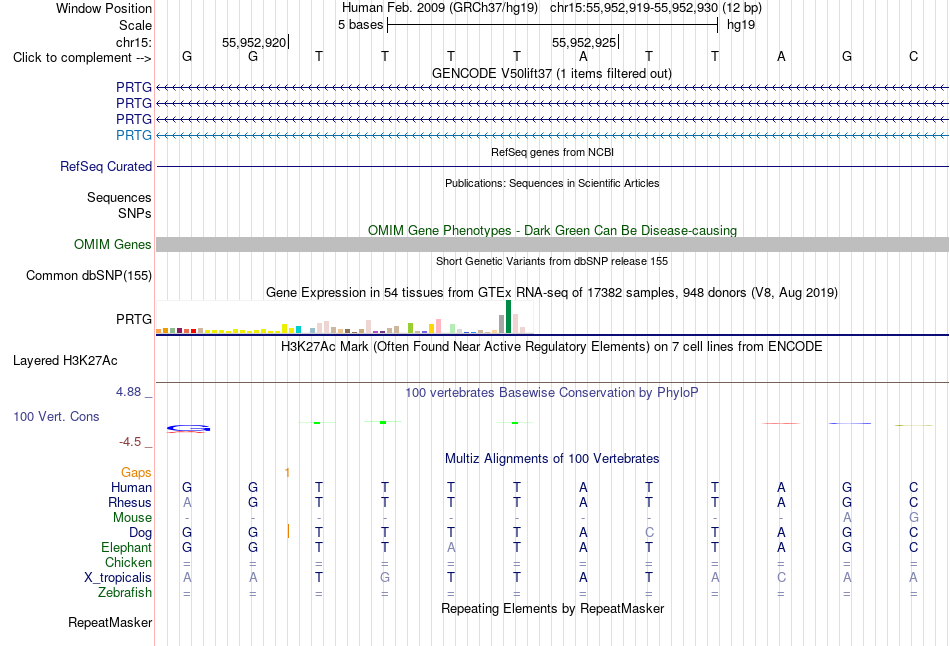The image size is (950, 646).
Task: Open the 100 Vert. Cons label
Action: pos(56,416)
